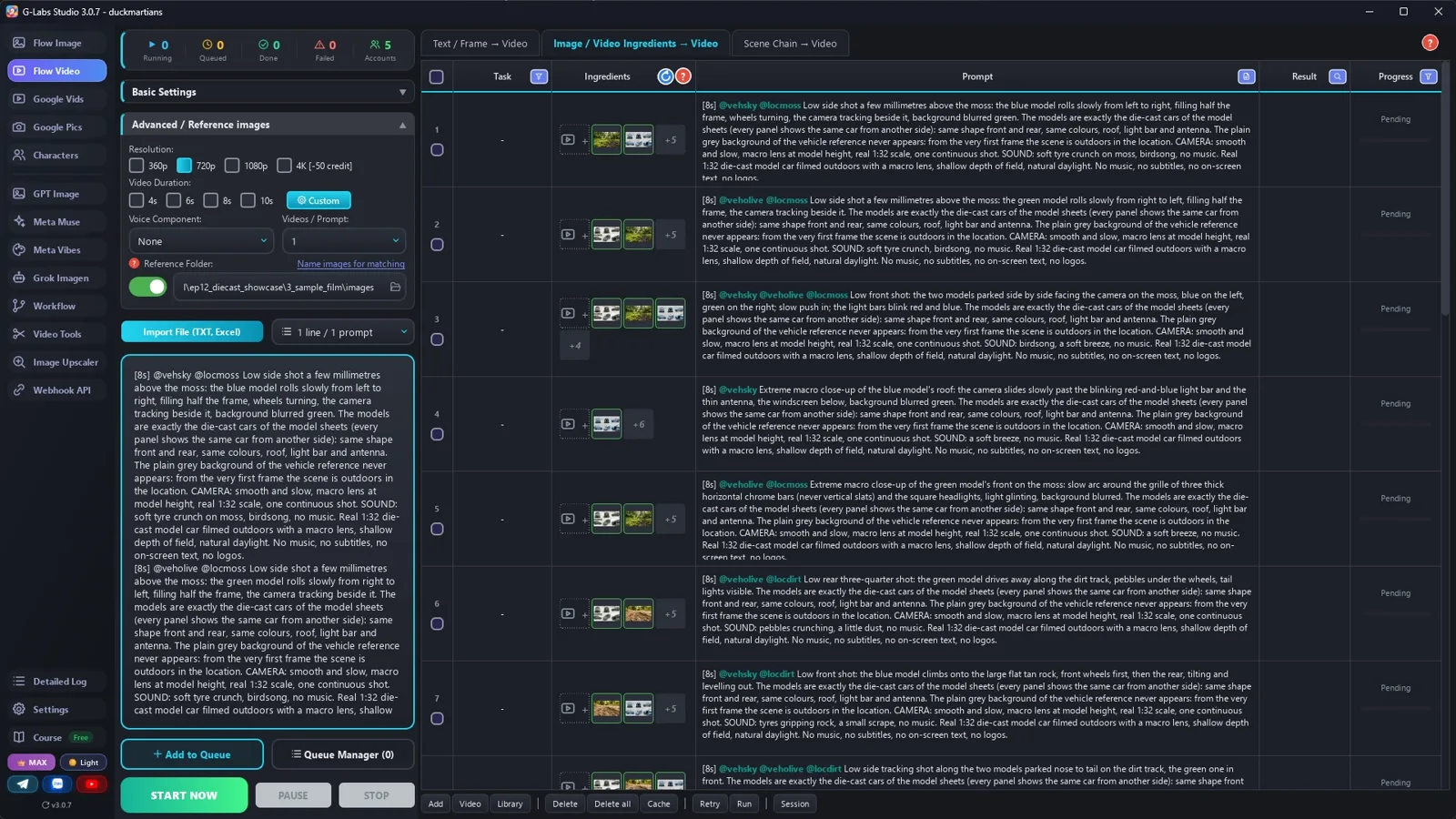Switch to the Text / Frame → Video tab
1456x819 pixels.
[480, 44]
